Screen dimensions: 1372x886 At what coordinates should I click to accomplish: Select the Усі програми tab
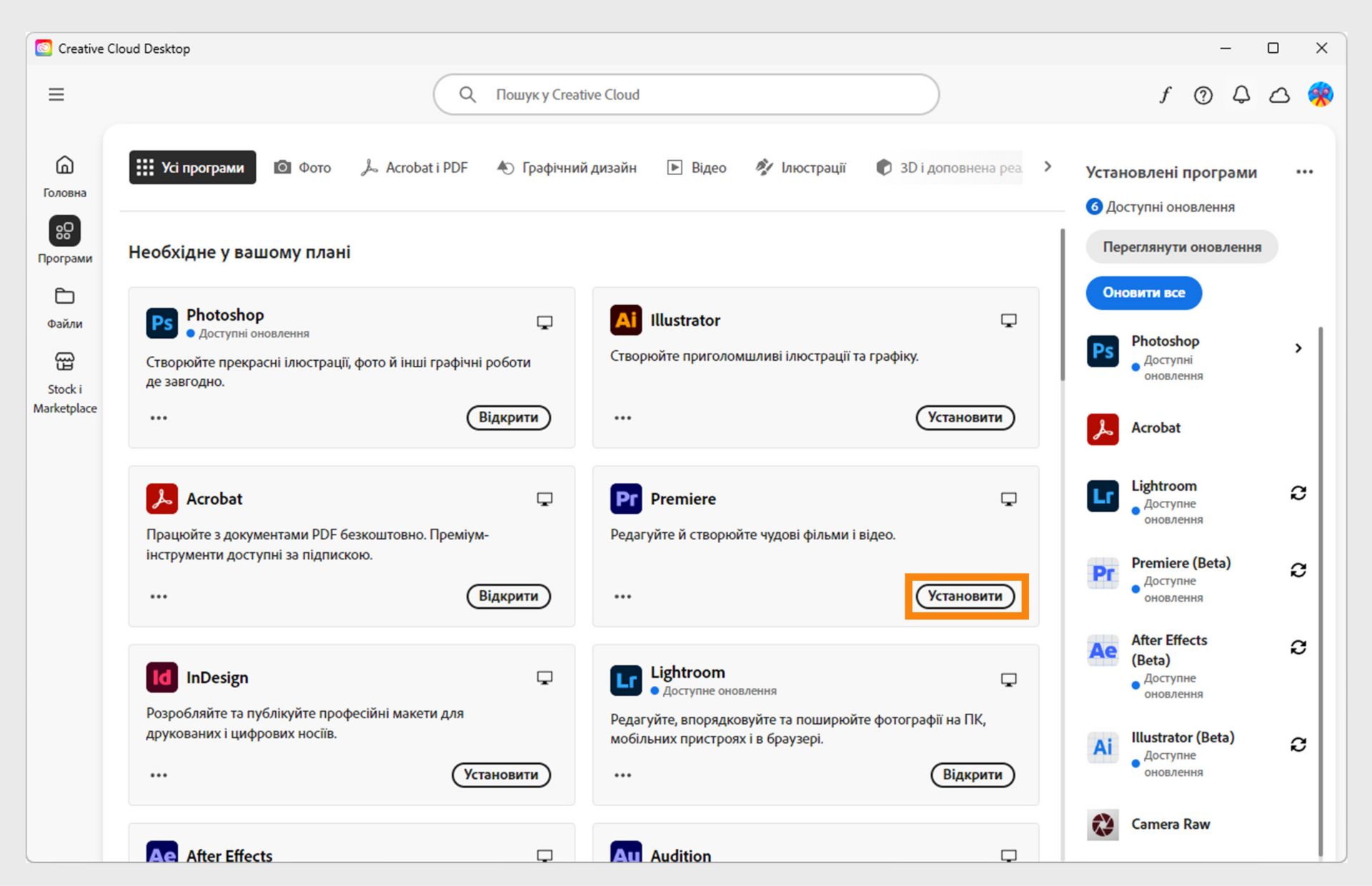click(192, 167)
